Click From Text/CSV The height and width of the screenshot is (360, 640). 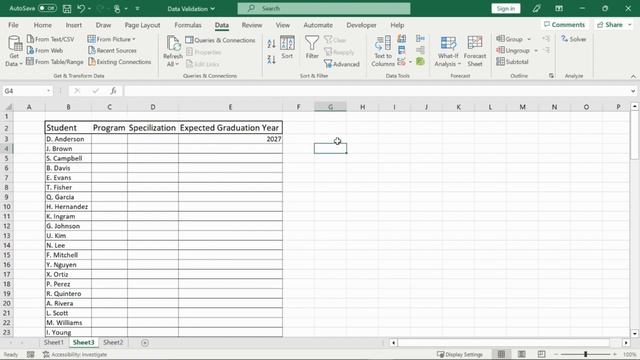coord(51,39)
